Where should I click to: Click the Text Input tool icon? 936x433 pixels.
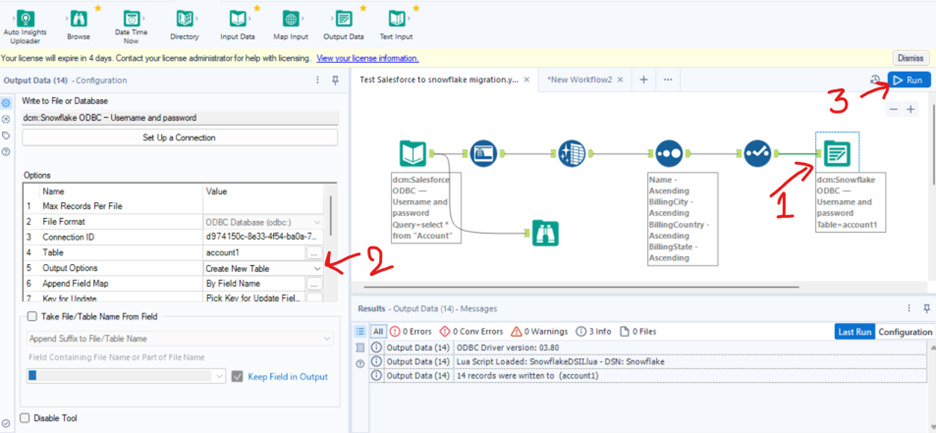(397, 19)
